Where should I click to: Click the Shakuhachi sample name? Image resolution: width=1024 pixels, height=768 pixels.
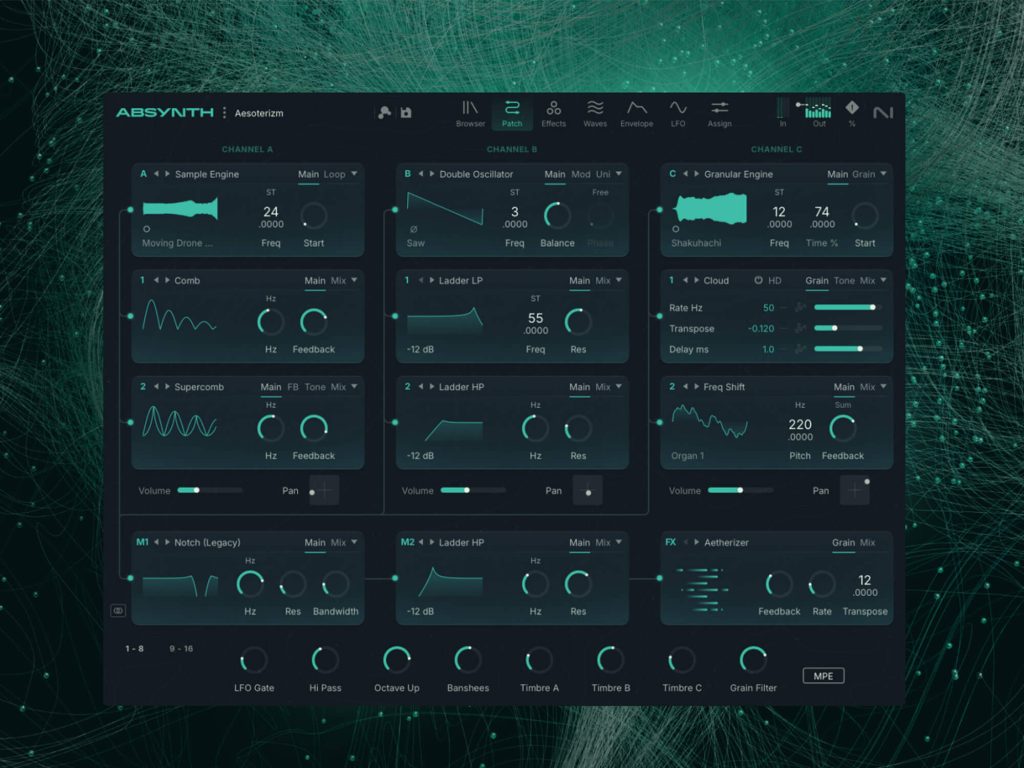pos(696,243)
